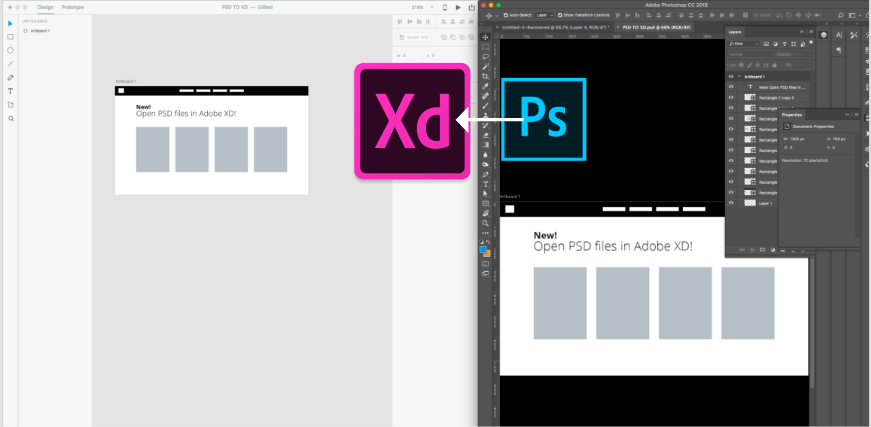Click the Layers panel fx layer style icon
The image size is (871, 427).
[752, 250]
